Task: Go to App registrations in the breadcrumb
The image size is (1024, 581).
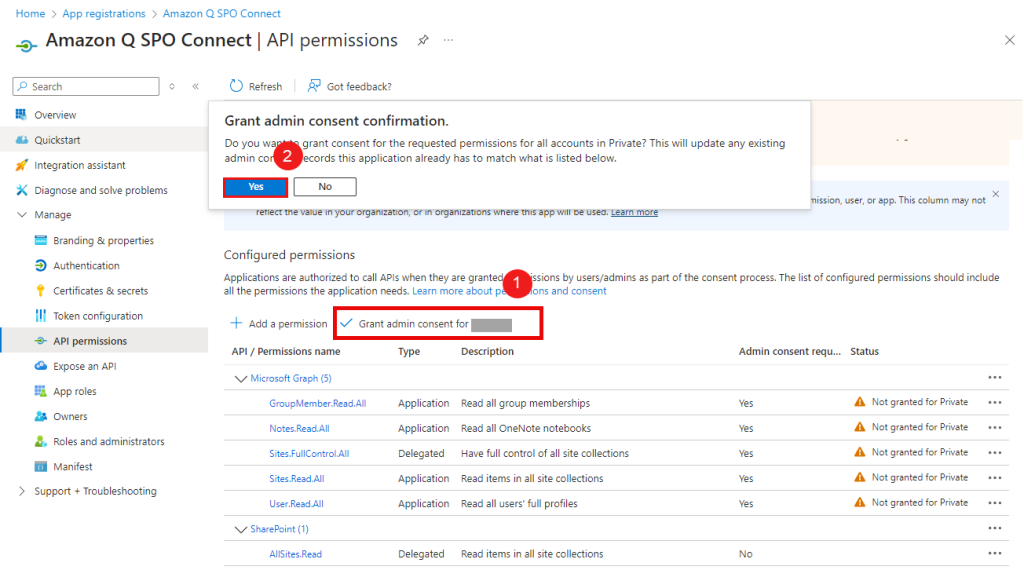Action: coord(104,14)
